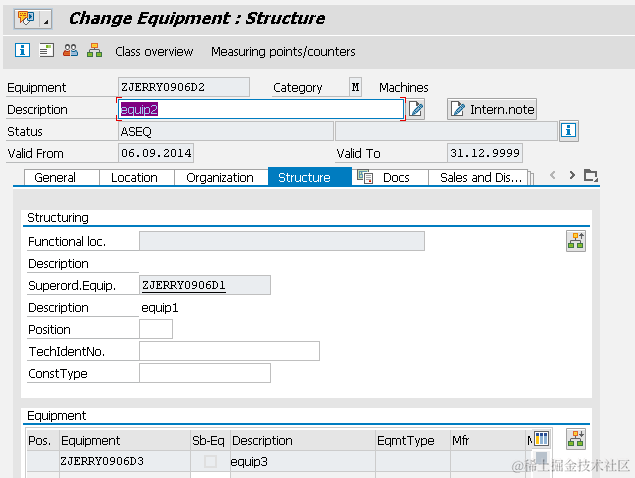Open Measuring points/counters
This screenshot has height=478, width=635.
tap(283, 52)
